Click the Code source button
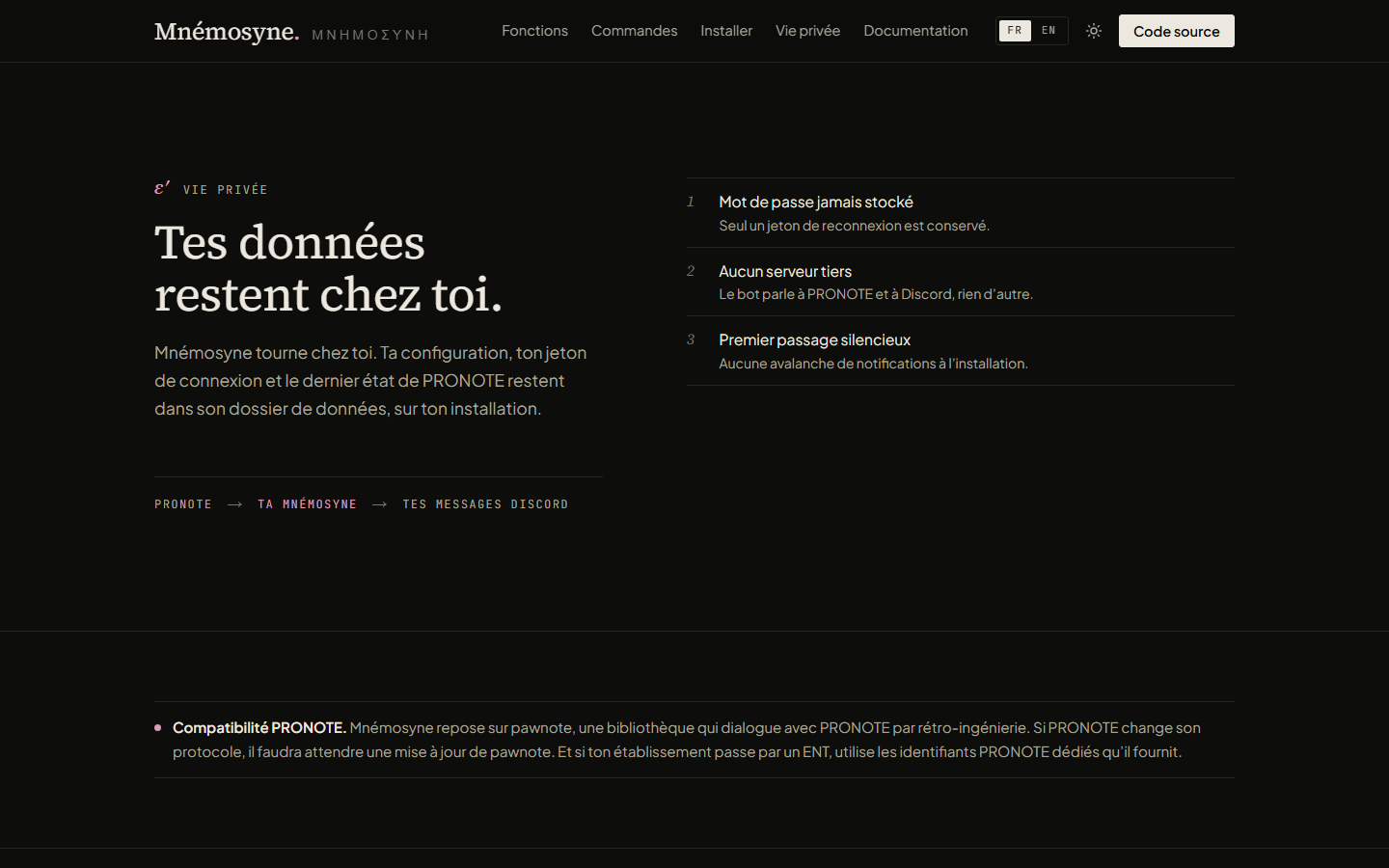This screenshot has height=868, width=1389. tap(1176, 31)
